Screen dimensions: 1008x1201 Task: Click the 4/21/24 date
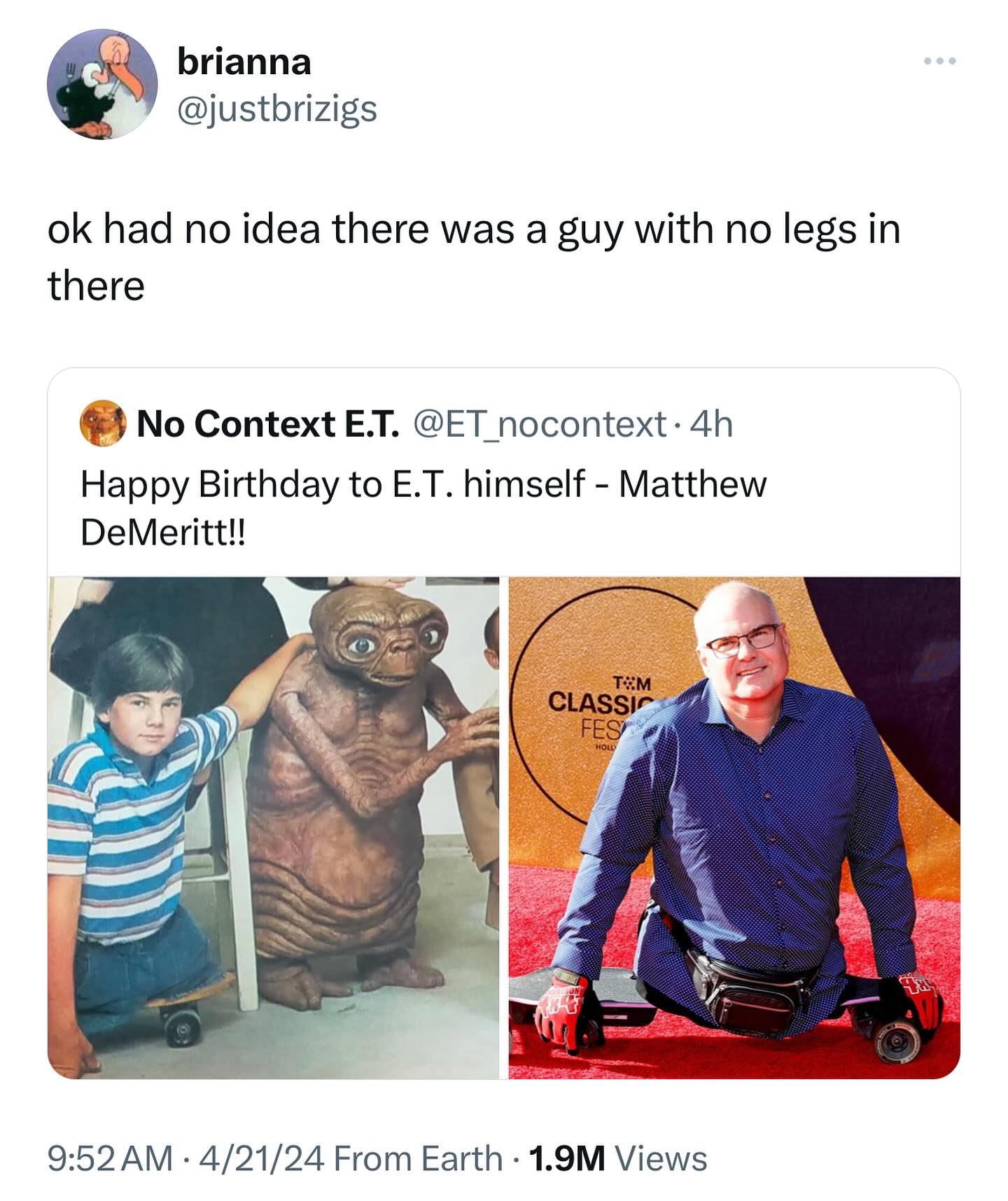click(x=262, y=1158)
